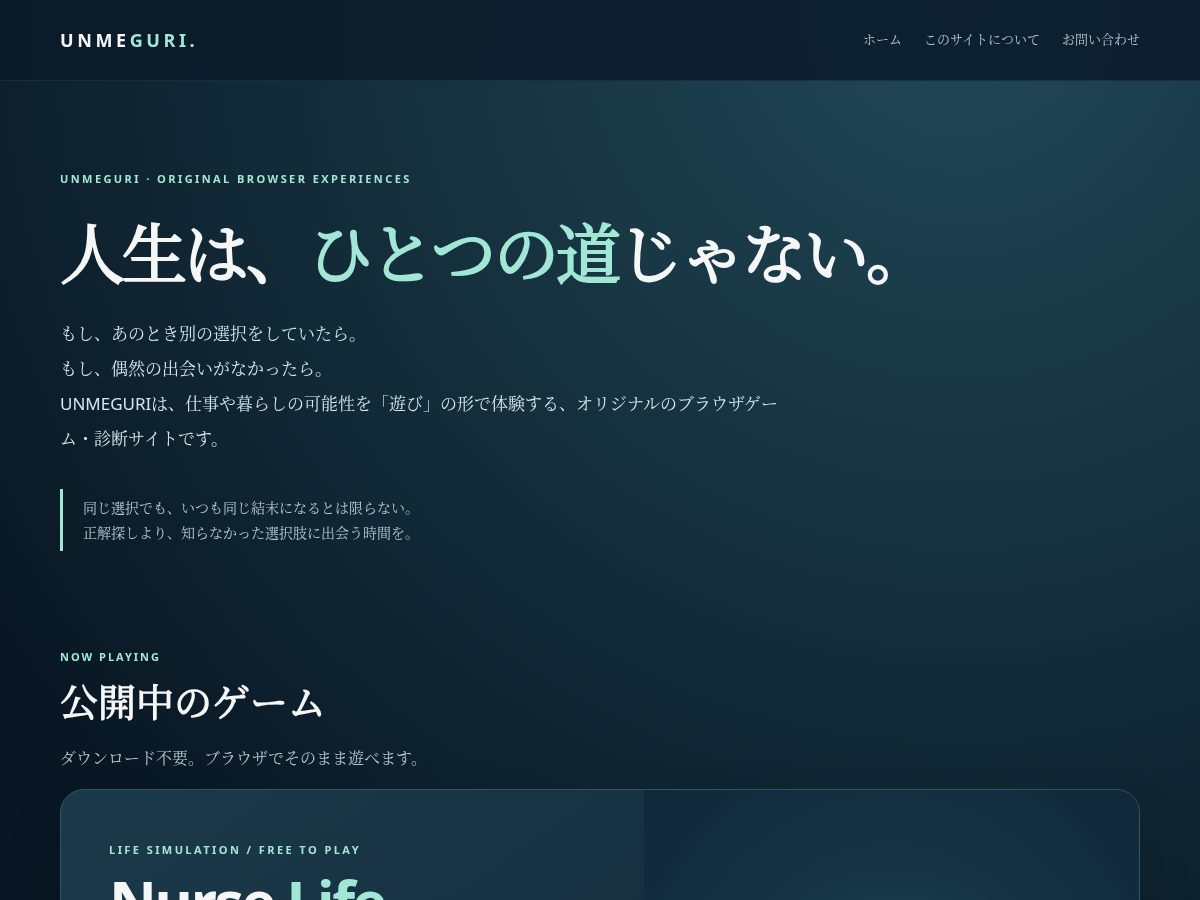Screen dimensions: 1200x900
Task: Click paragraph starting UNMEGURIは、仕事や暮らしの可能性を
Action: [x=419, y=421]
